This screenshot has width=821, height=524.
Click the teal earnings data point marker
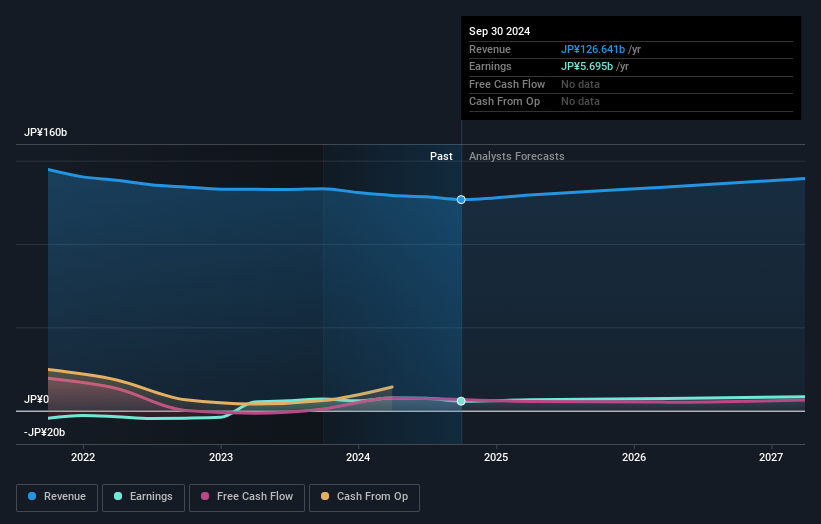(x=461, y=401)
